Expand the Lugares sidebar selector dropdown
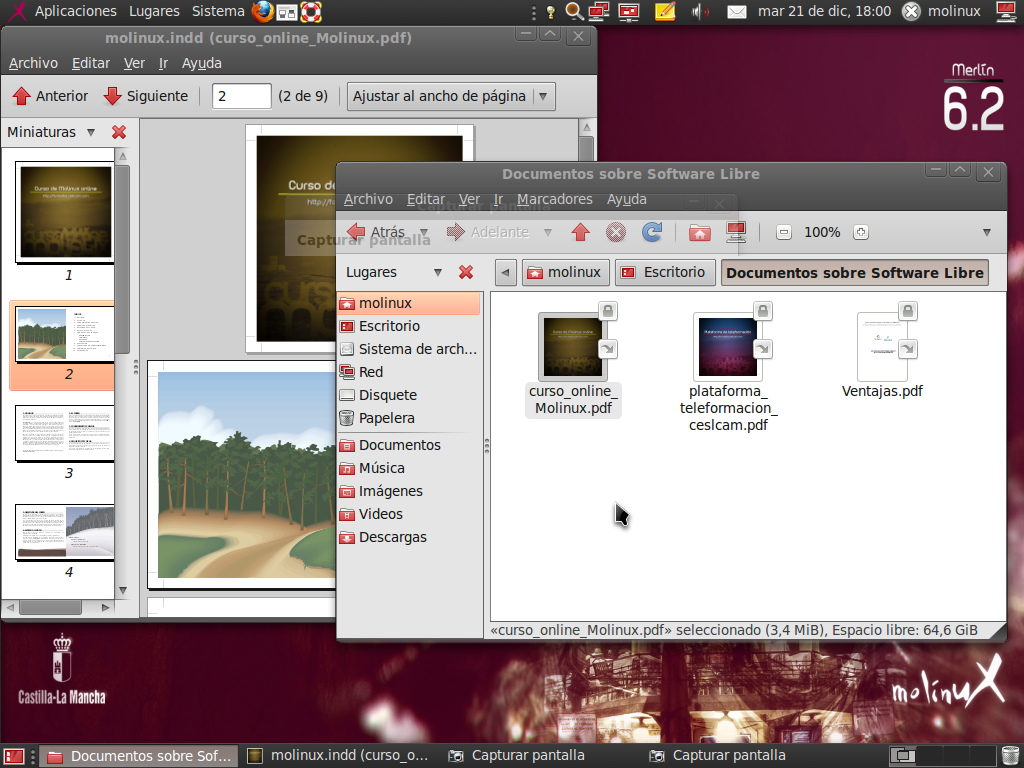1024x768 pixels. tap(438, 272)
